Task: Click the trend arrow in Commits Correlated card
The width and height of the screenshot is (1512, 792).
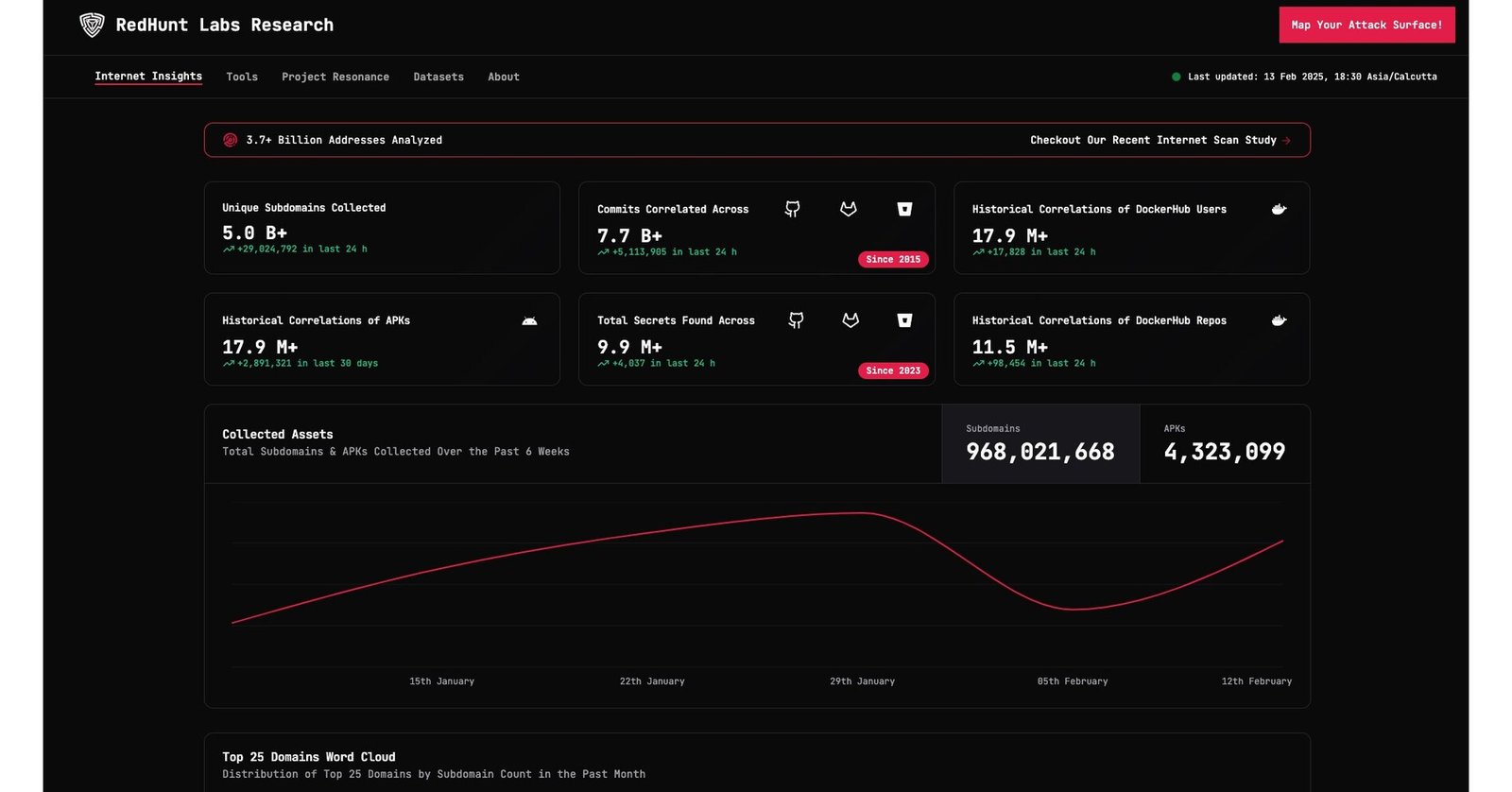Action: click(x=603, y=252)
